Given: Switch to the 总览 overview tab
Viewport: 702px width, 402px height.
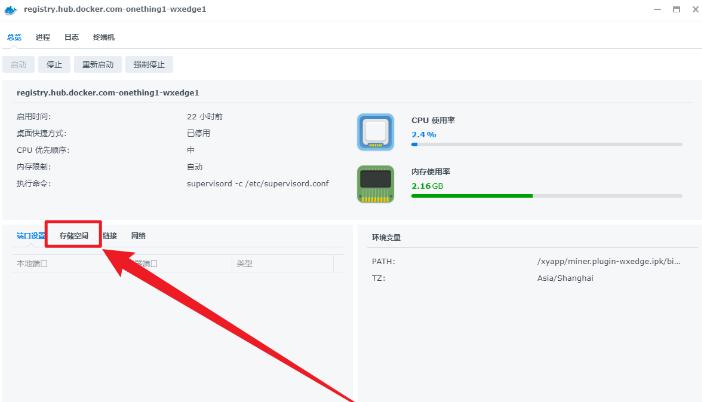Looking at the screenshot, I should click(14, 37).
